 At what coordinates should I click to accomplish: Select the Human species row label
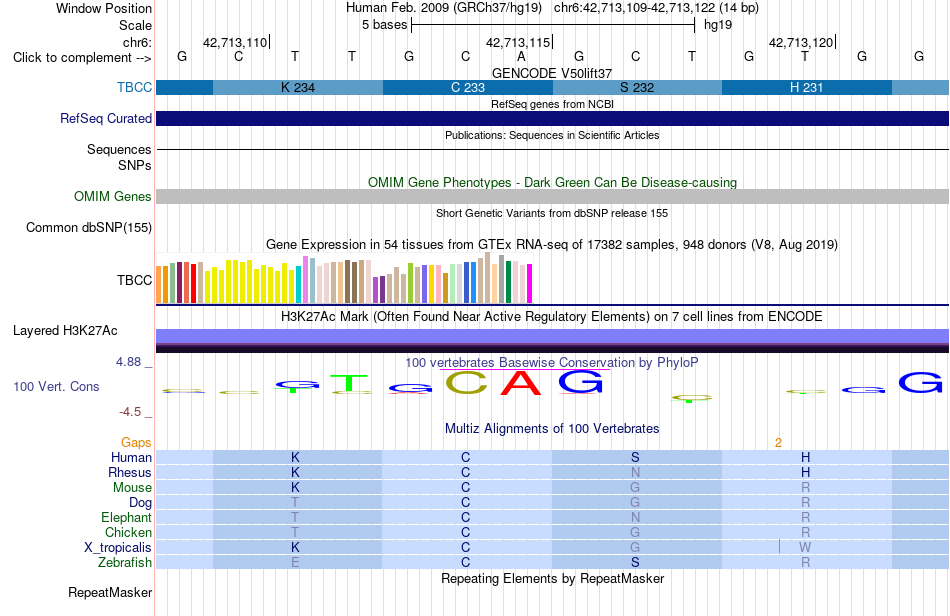point(131,457)
